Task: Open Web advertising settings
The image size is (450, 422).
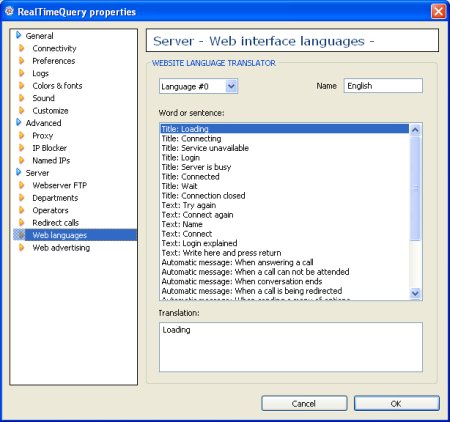Action: (61, 248)
